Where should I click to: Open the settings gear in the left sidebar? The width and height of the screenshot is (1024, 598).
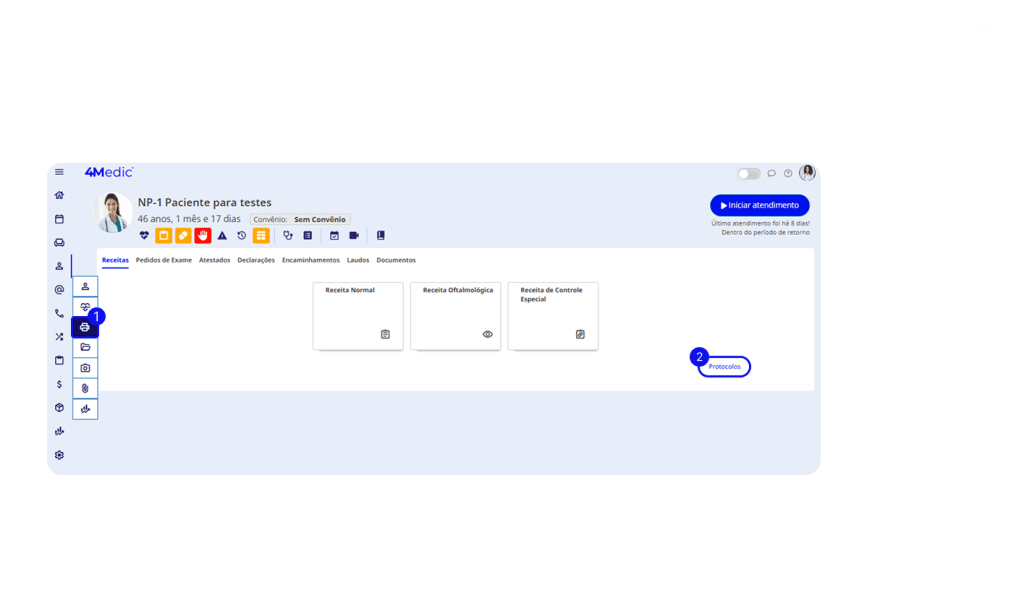(59, 455)
